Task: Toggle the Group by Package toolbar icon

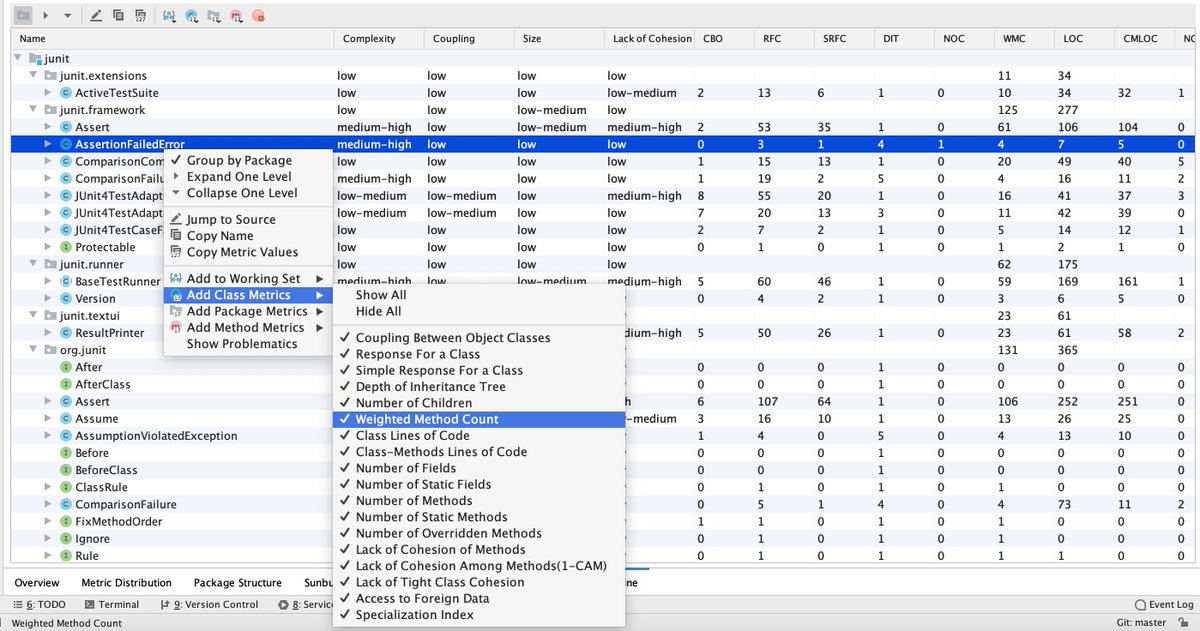Action: [23, 15]
